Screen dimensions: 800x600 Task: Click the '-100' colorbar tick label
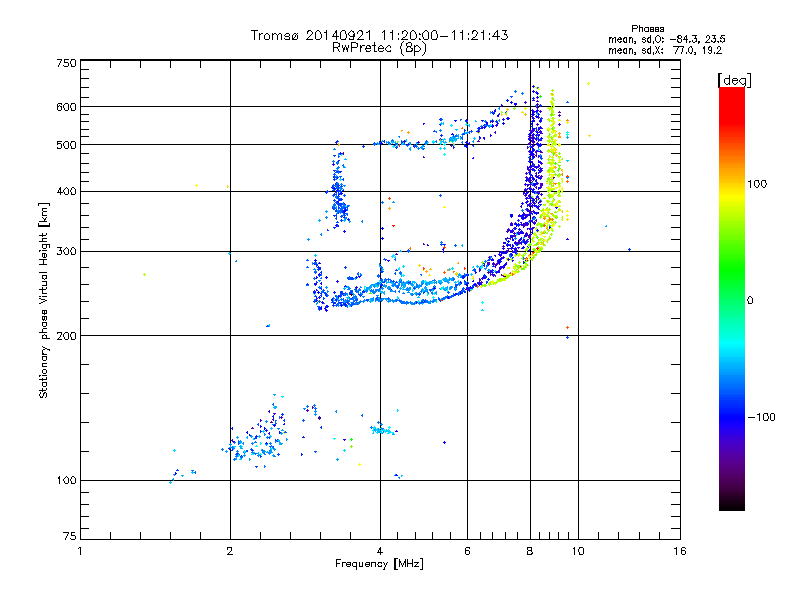[x=761, y=417]
